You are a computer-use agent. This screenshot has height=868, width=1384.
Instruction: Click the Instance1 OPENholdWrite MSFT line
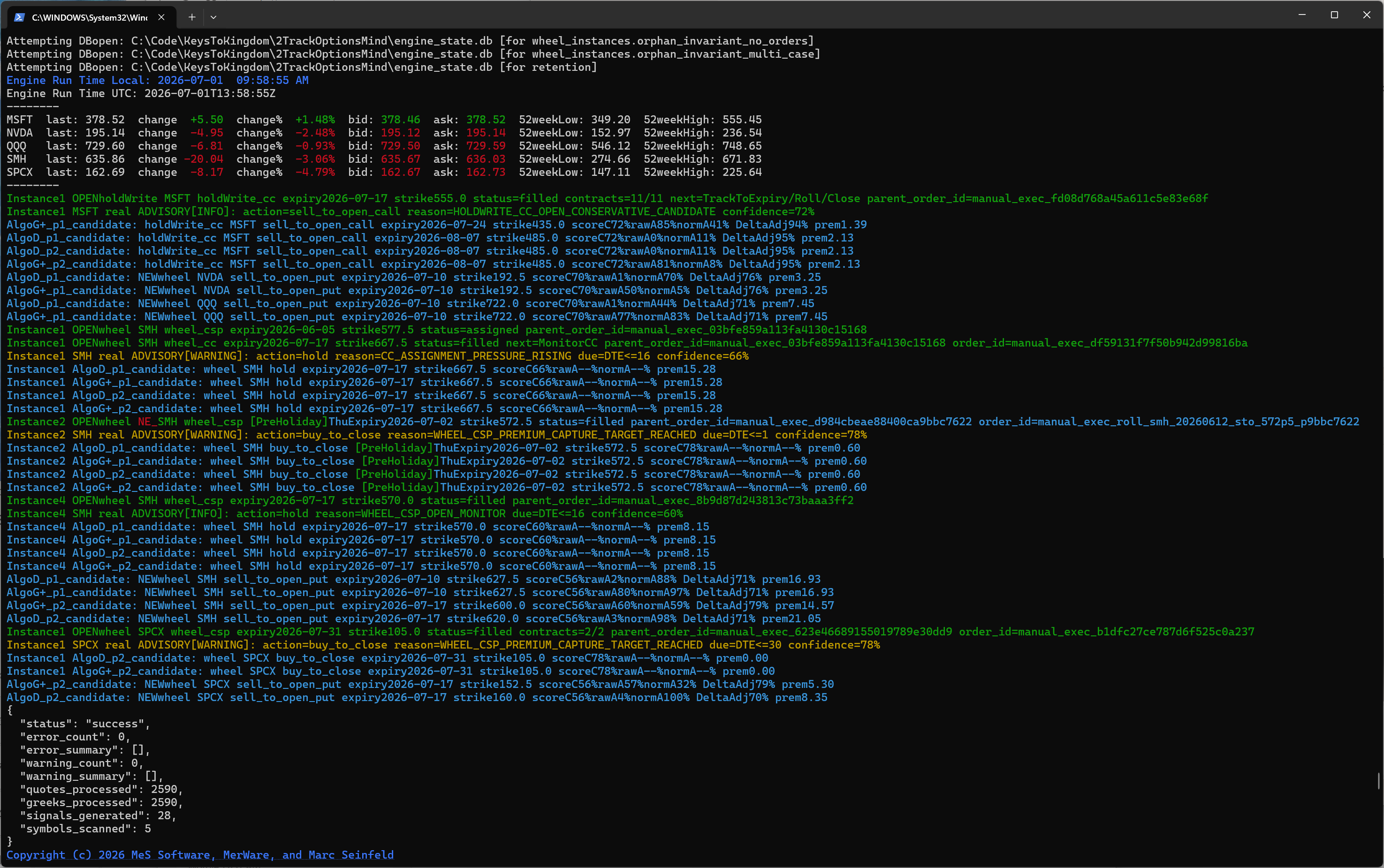point(607,199)
